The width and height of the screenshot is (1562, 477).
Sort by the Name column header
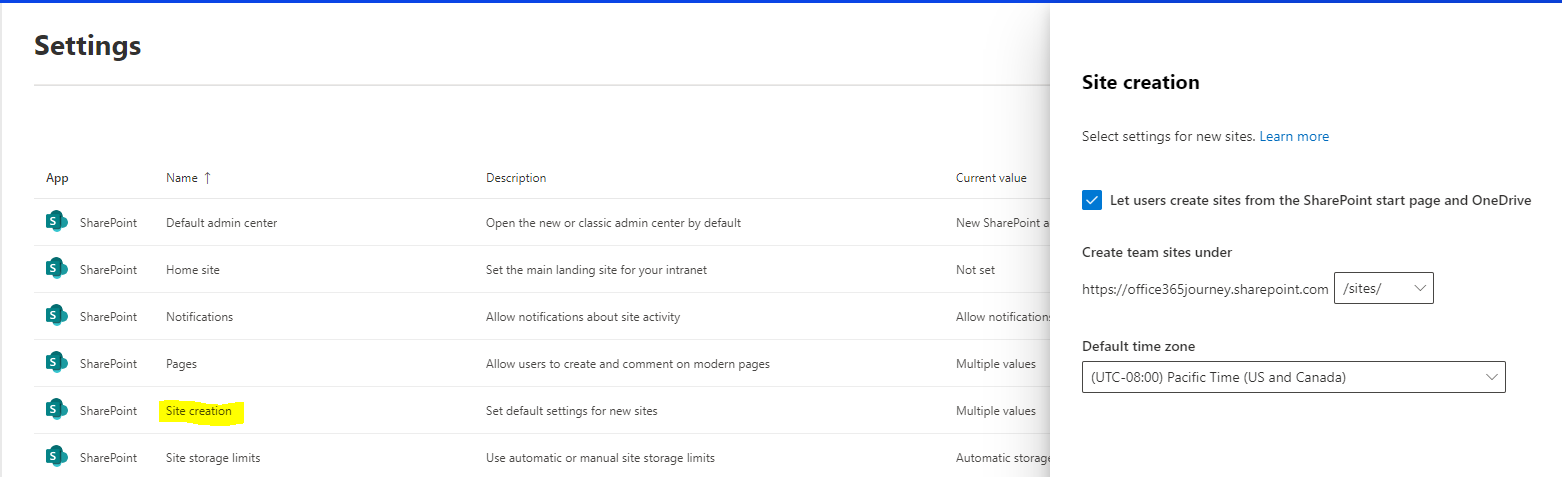[182, 178]
